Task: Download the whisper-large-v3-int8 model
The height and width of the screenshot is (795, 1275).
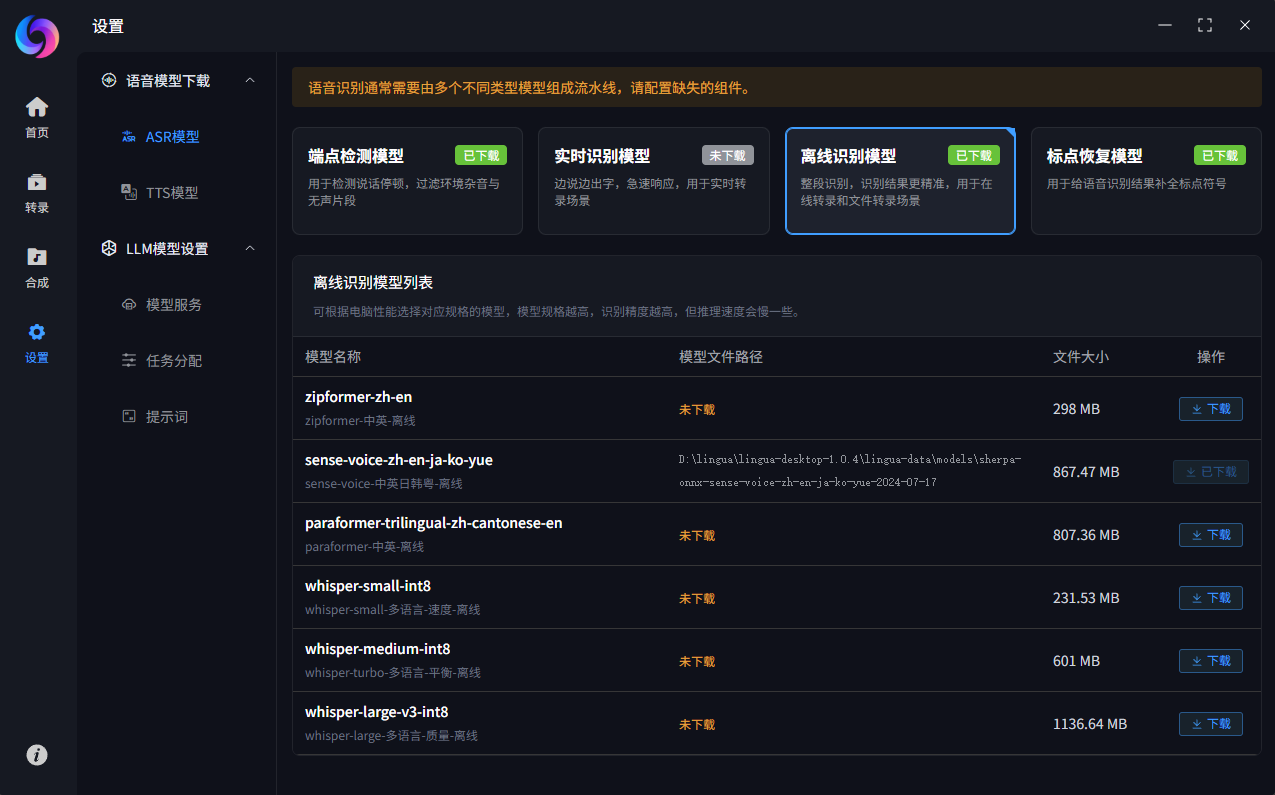Action: point(1211,724)
